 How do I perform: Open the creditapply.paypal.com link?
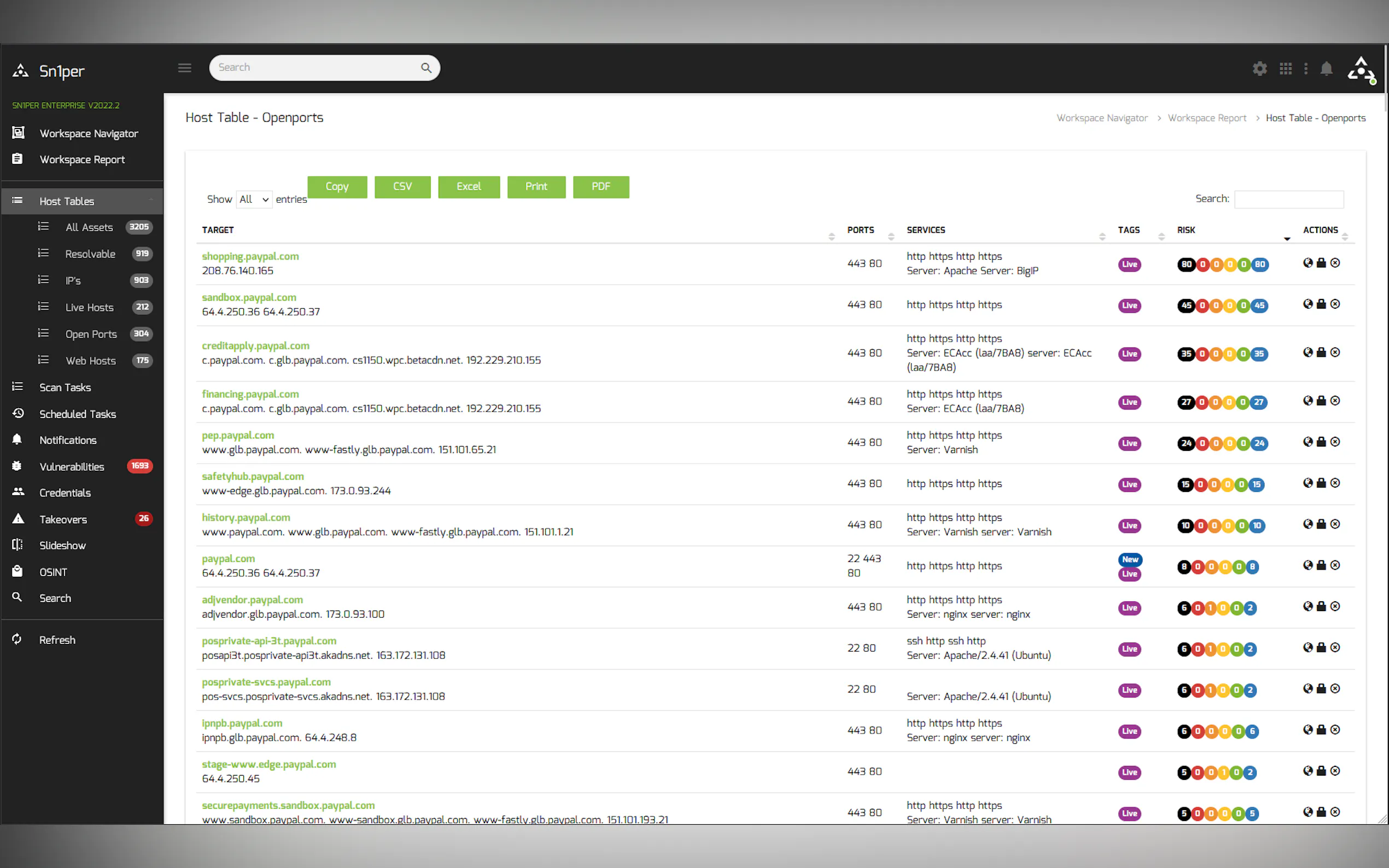(255, 345)
